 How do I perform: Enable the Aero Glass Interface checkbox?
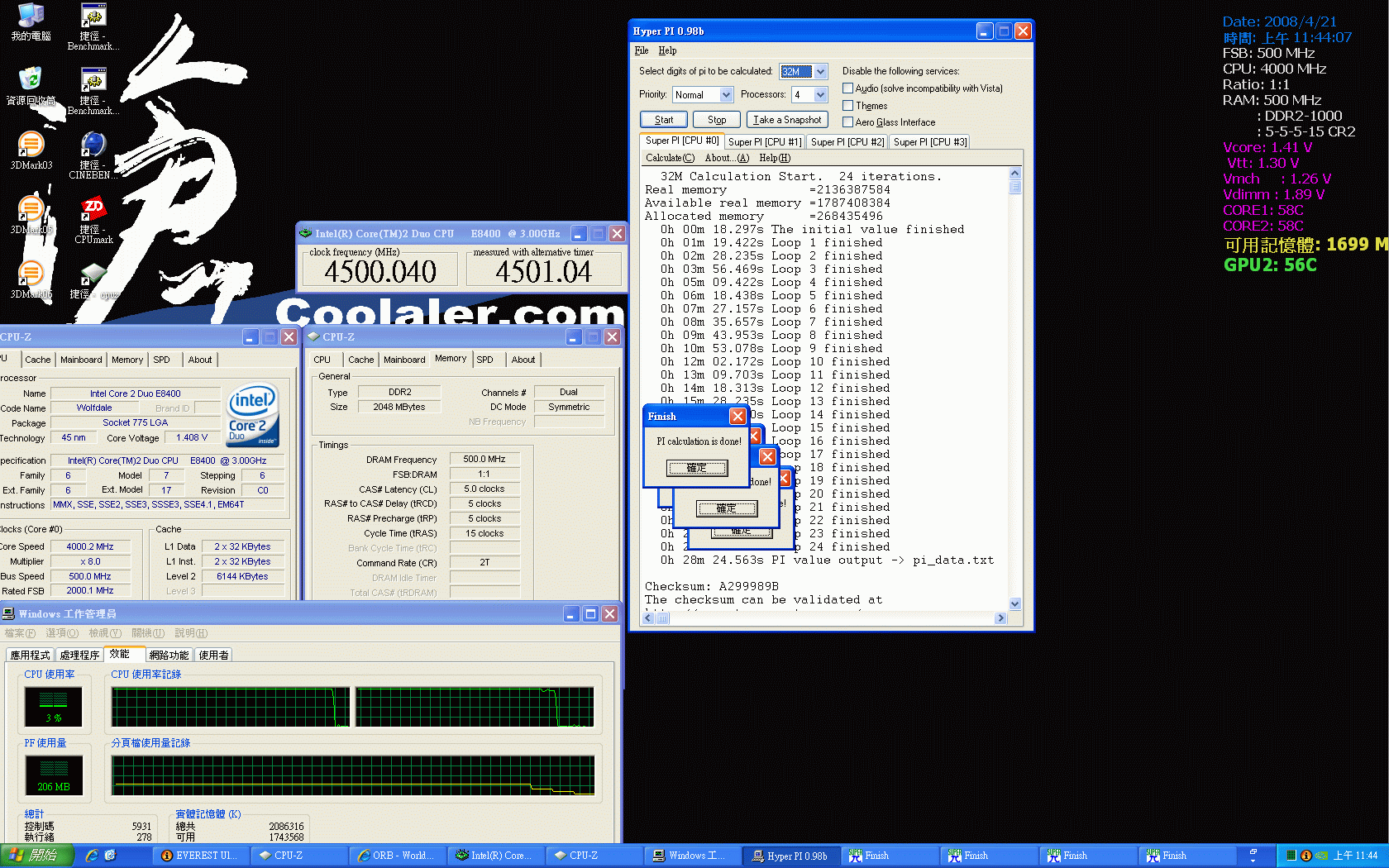point(847,122)
